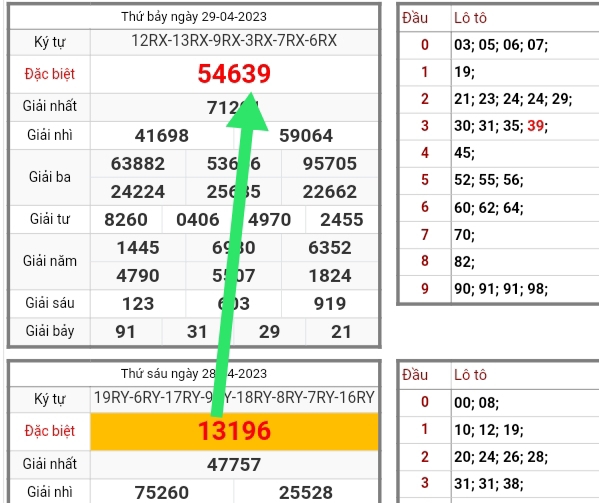Select the Ký tự code row 12RX-13RX-9RX
The height and width of the screenshot is (503, 599).
234,40
